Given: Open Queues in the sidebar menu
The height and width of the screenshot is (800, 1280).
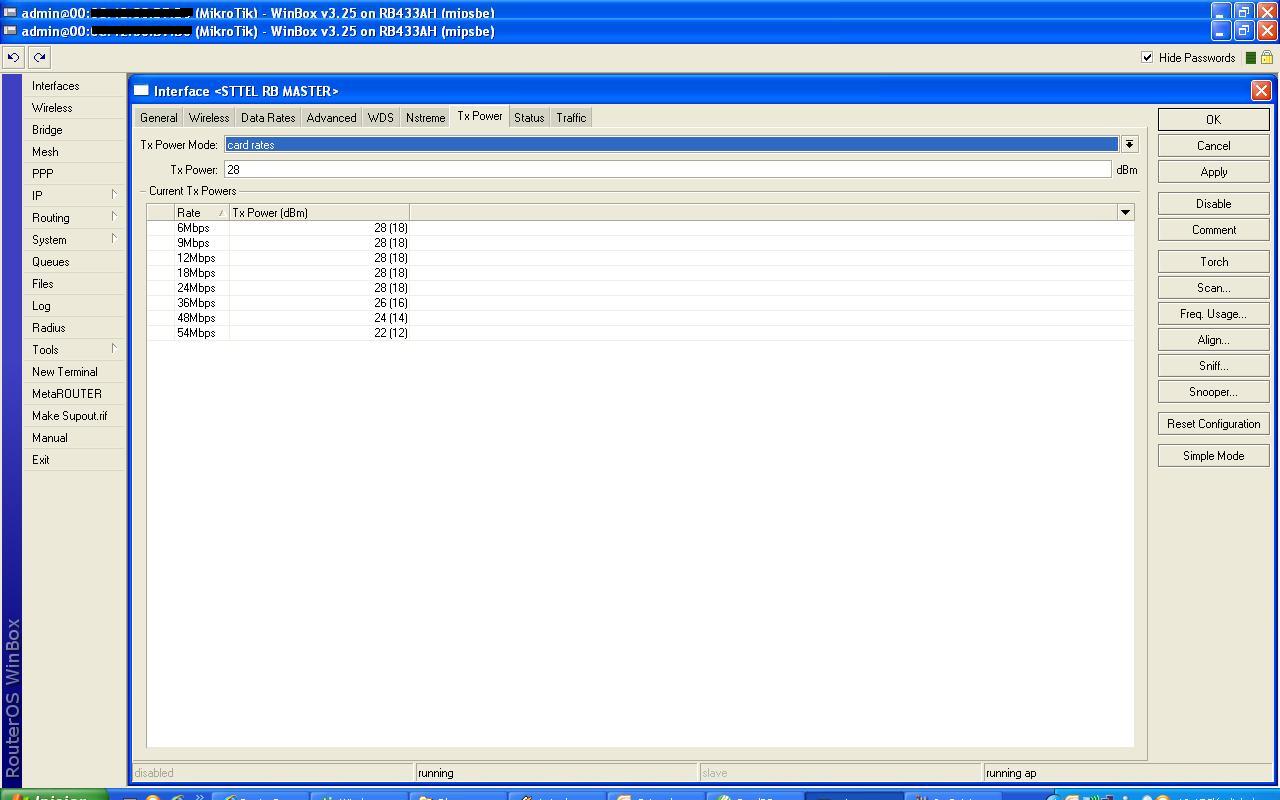Looking at the screenshot, I should click(74, 261).
